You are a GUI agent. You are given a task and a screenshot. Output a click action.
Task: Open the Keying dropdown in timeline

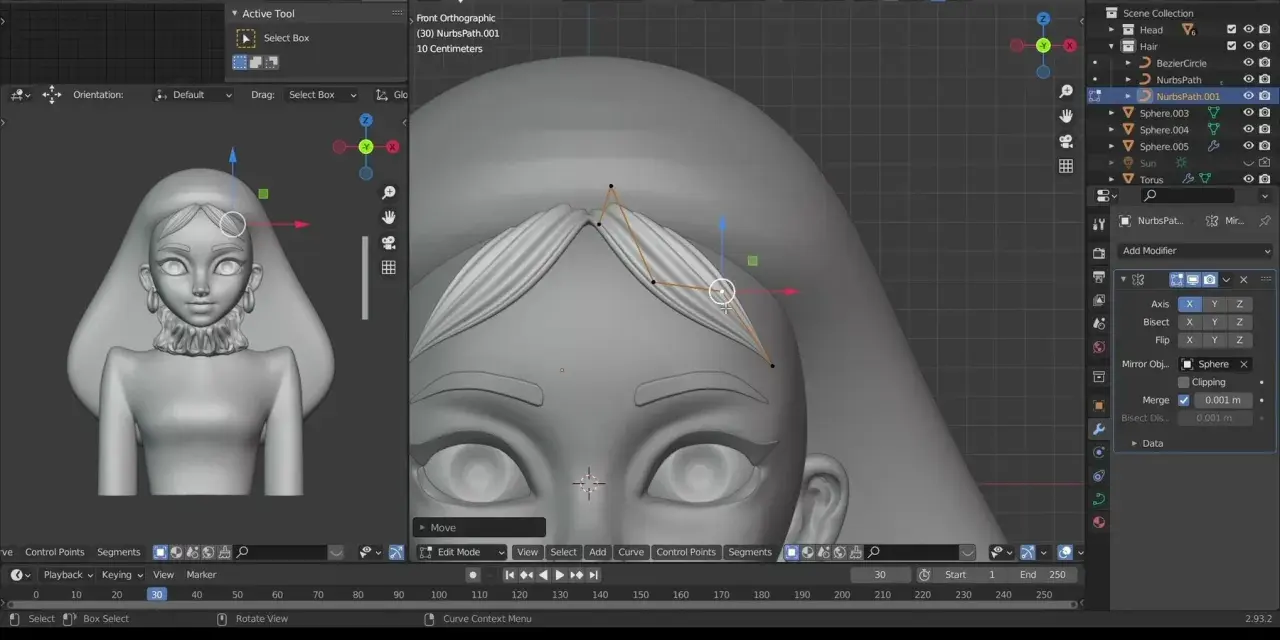coord(122,575)
